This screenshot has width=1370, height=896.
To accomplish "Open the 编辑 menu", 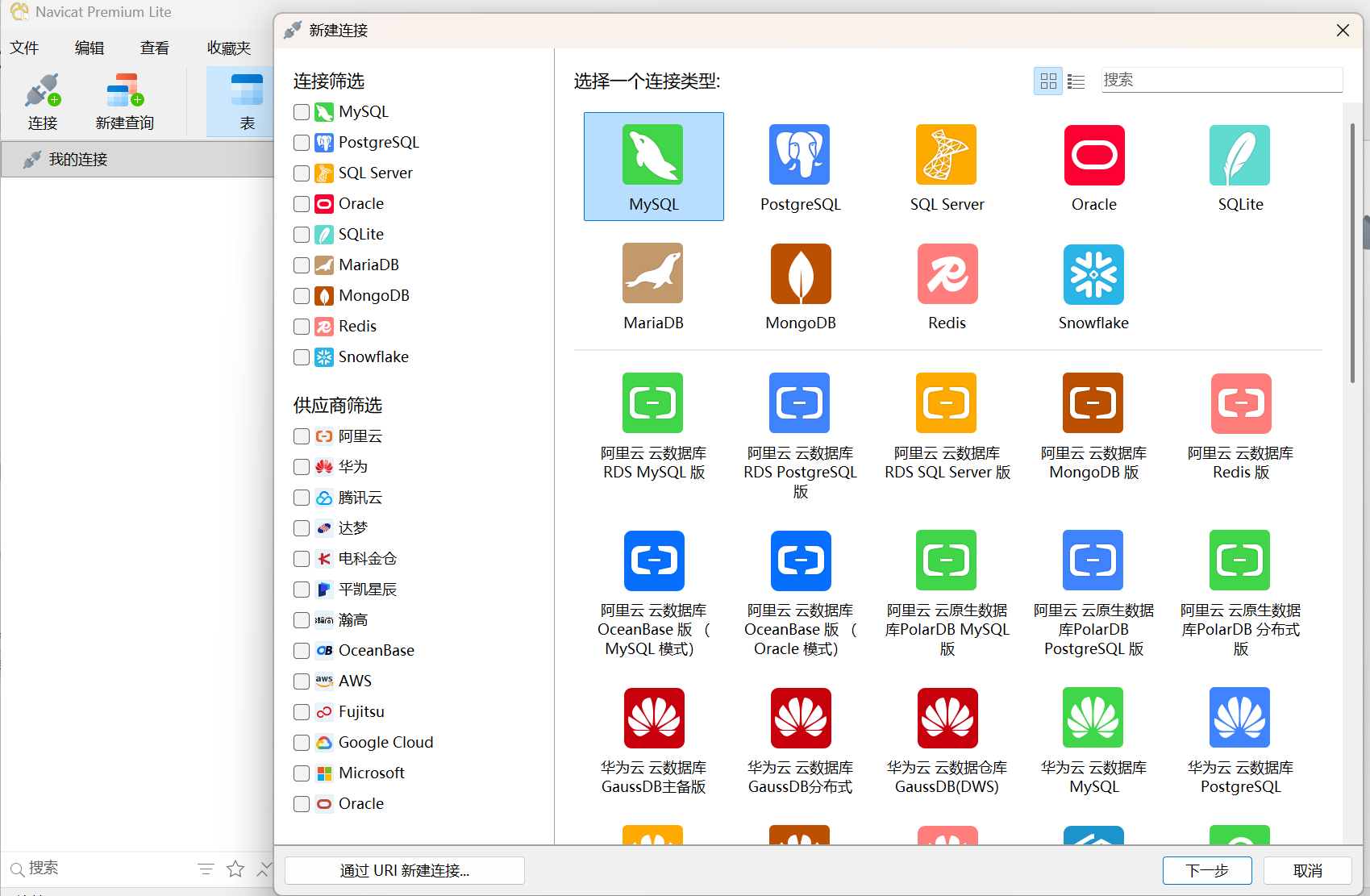I will 90,48.
